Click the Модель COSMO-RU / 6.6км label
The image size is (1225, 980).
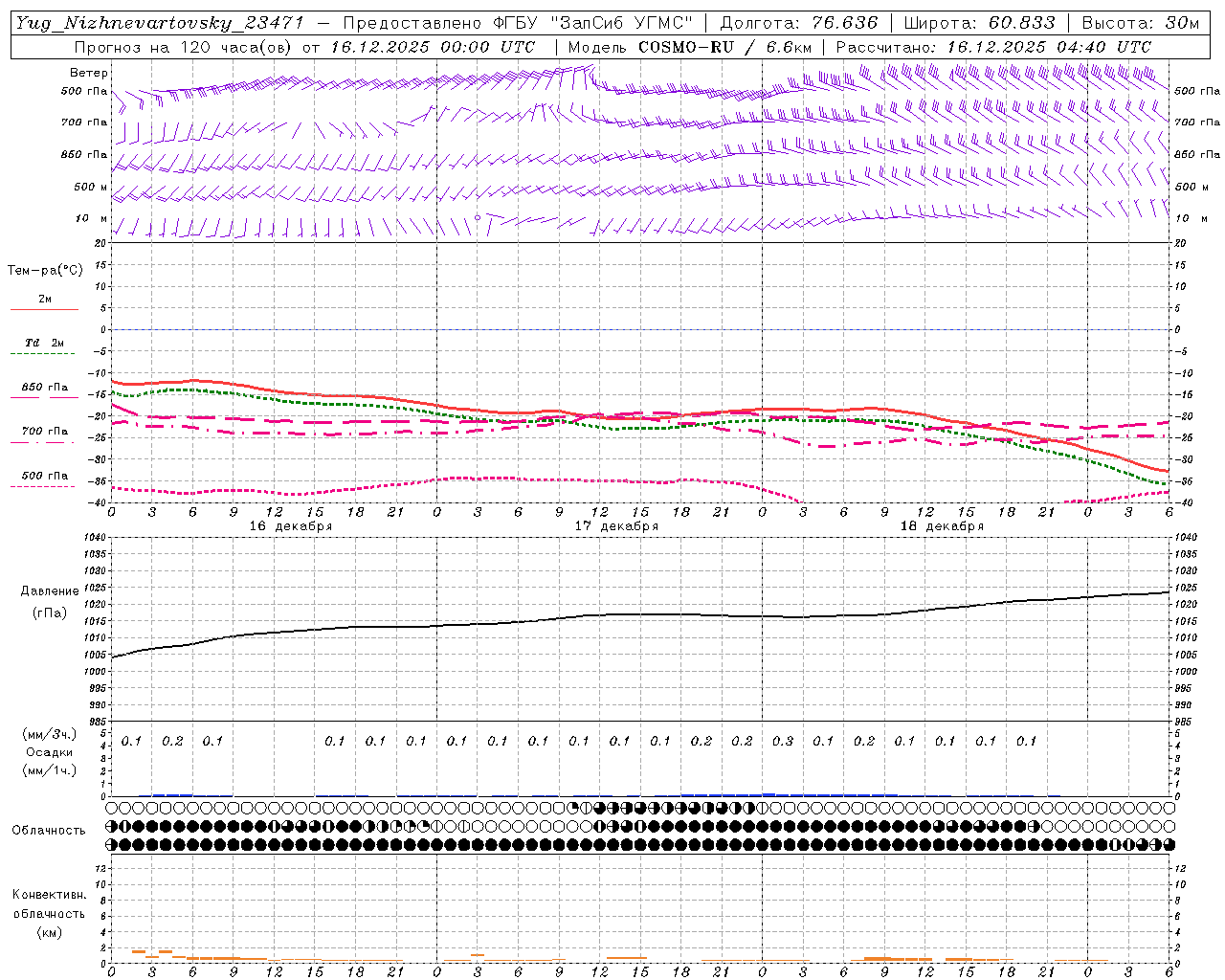pyautogui.click(x=689, y=47)
